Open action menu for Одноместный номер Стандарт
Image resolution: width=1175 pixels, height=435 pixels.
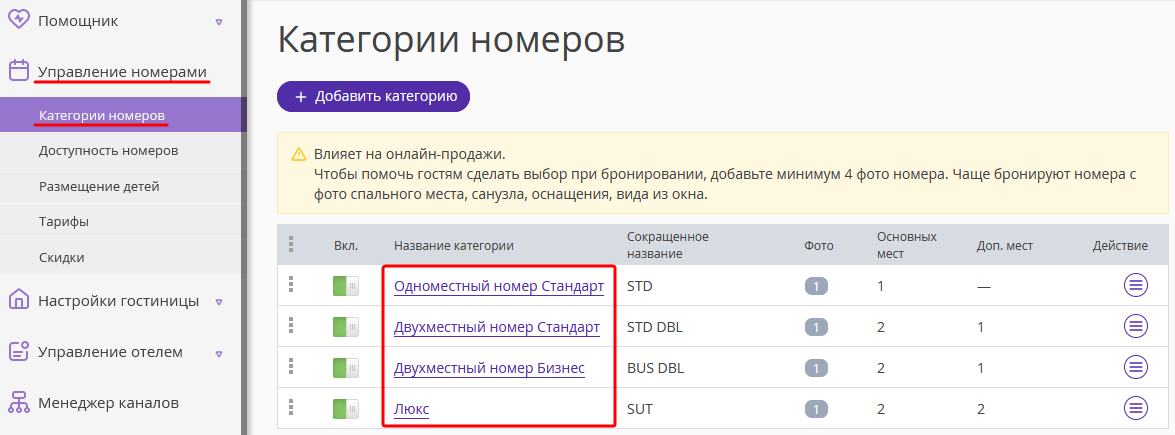pyautogui.click(x=1136, y=285)
